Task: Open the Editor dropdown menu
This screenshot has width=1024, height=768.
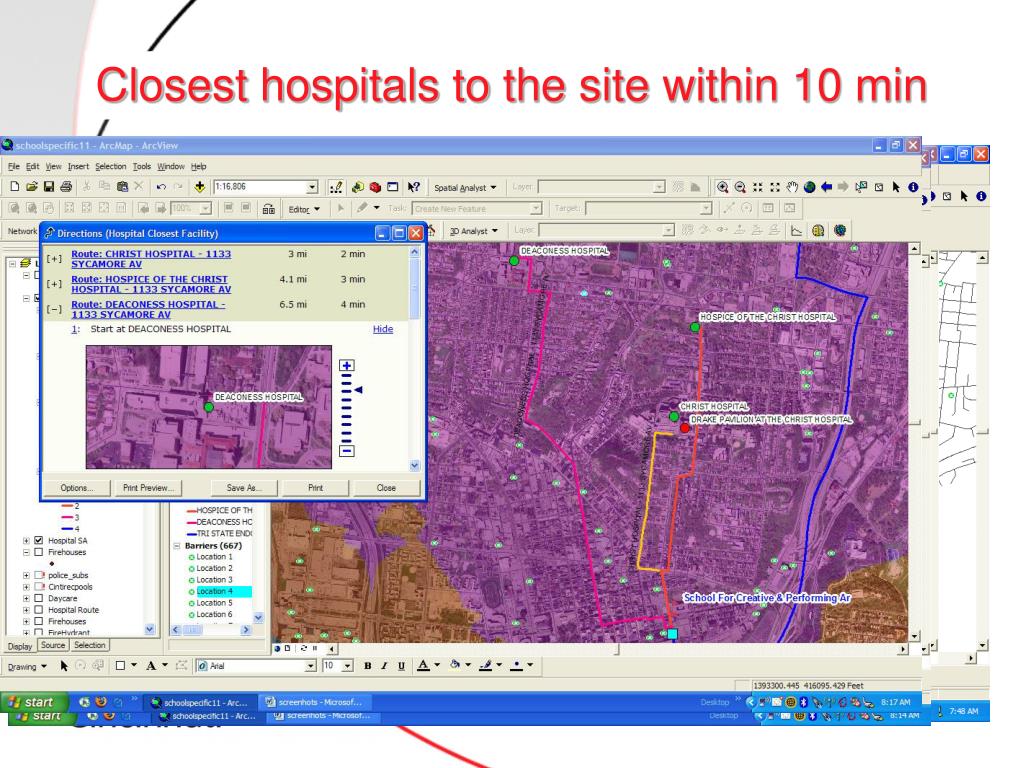Action: pyautogui.click(x=304, y=209)
